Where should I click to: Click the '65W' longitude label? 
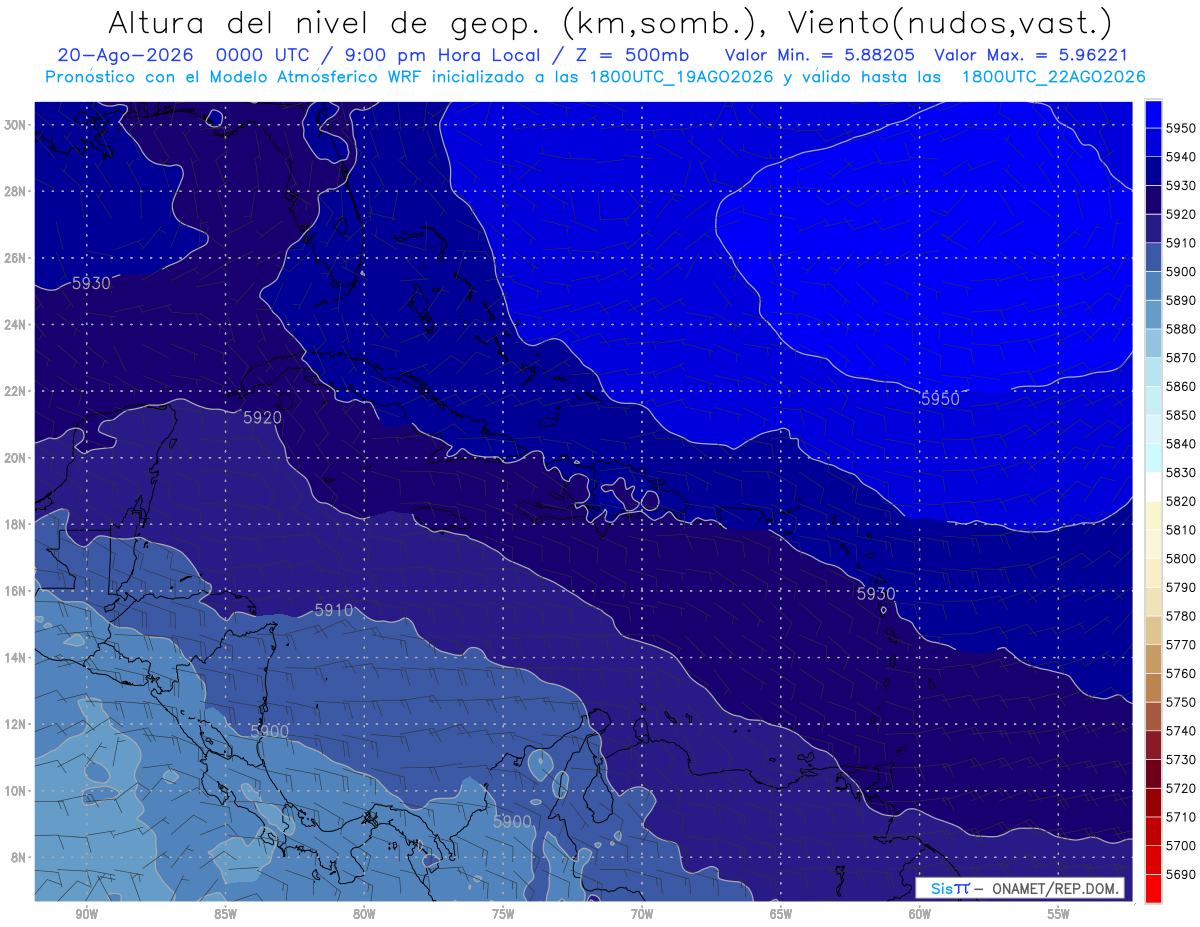(781, 914)
